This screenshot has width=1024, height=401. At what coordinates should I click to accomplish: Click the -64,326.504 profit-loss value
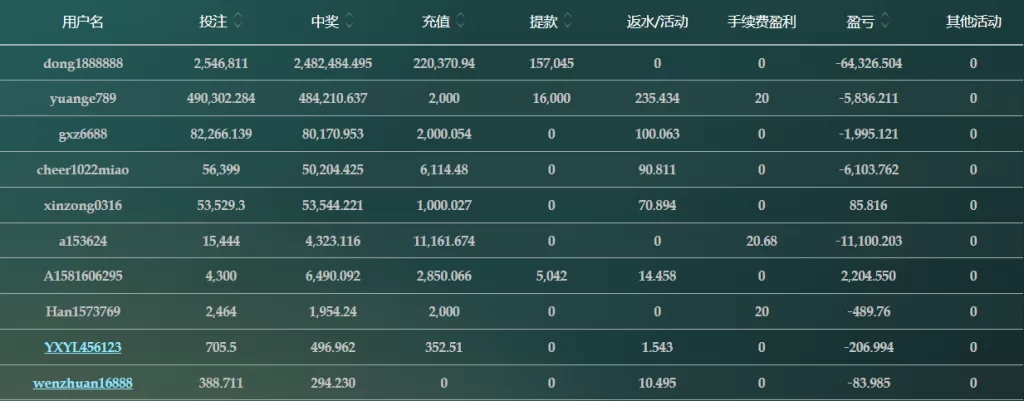(x=869, y=63)
